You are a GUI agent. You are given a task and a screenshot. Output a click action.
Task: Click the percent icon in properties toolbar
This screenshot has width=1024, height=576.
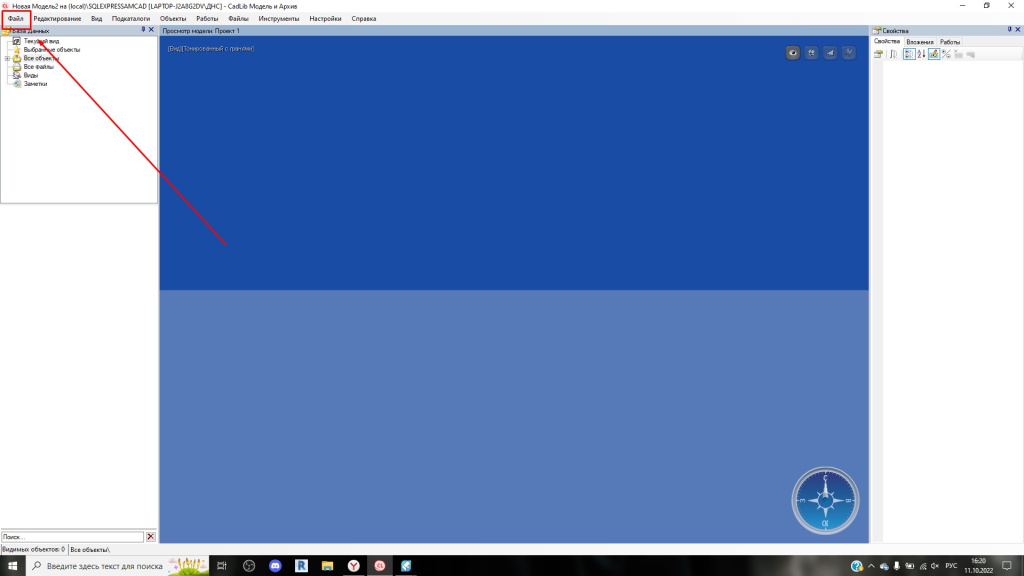[x=946, y=54]
